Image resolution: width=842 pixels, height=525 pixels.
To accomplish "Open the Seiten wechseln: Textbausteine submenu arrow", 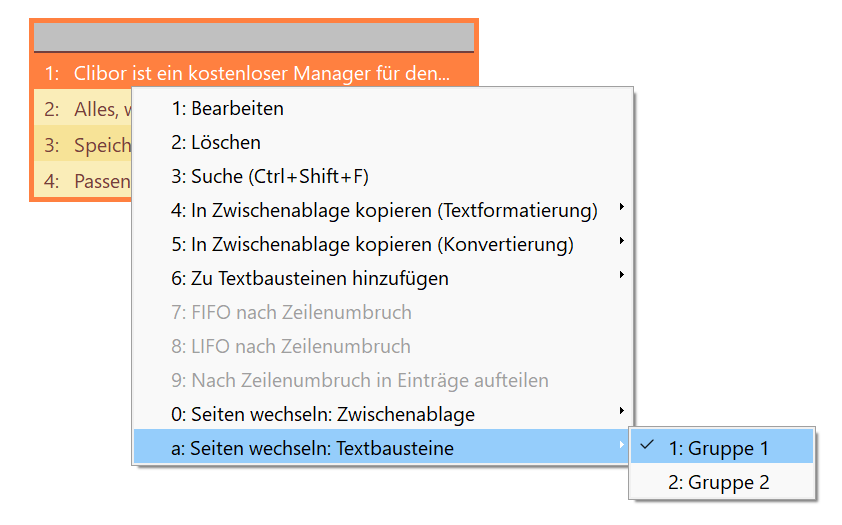I will 621,445.
